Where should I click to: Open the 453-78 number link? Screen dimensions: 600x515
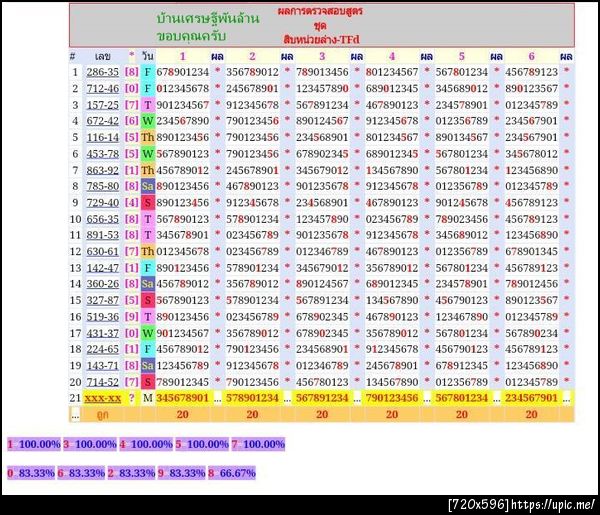pyautogui.click(x=103, y=154)
